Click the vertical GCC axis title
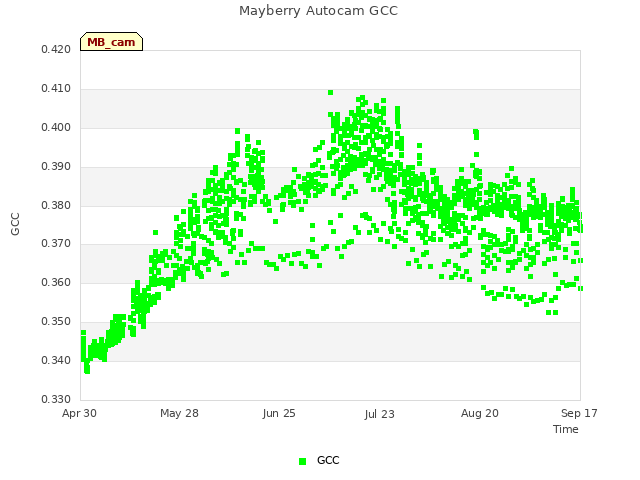640x480 pixels. coord(15,224)
